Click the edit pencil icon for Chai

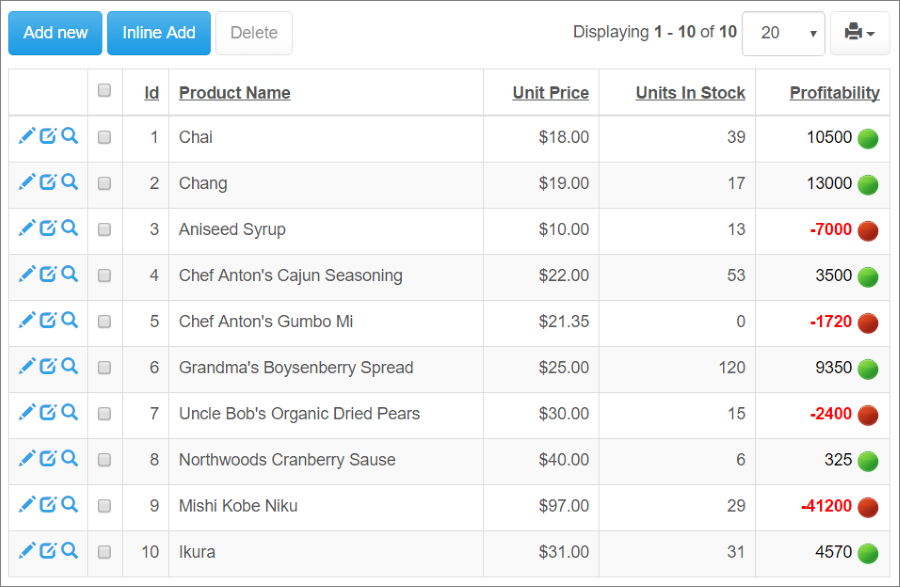pos(27,136)
